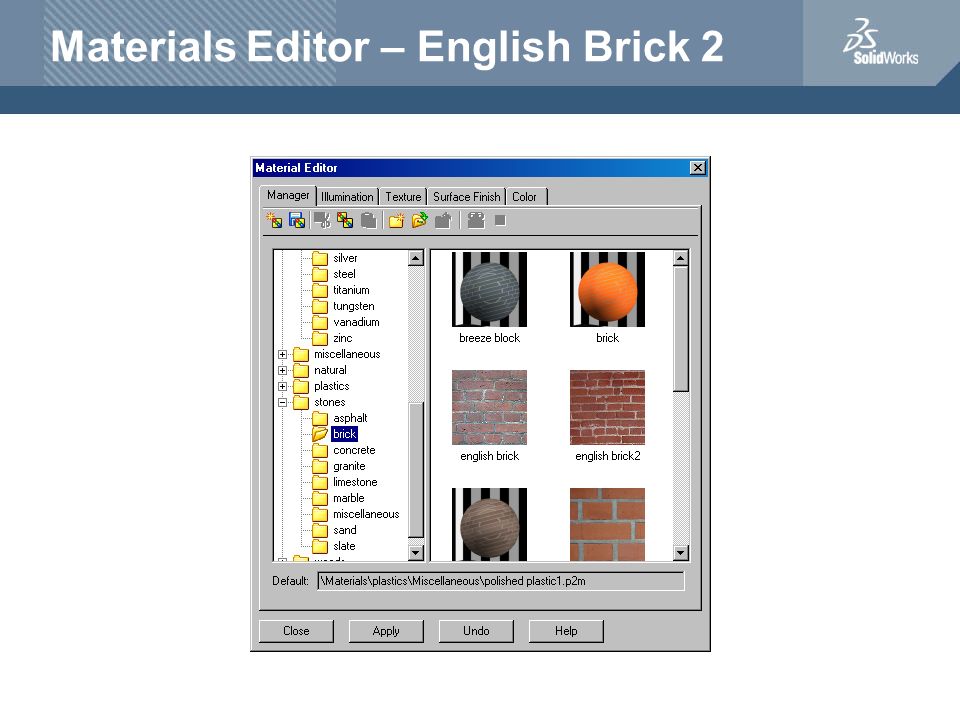960x720 pixels.
Task: Click the Open archive folder icon
Action: pos(419,220)
